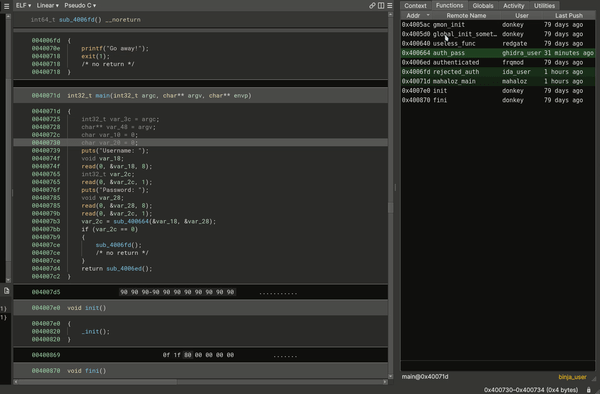Select the authenticated function row

[x=498, y=62]
